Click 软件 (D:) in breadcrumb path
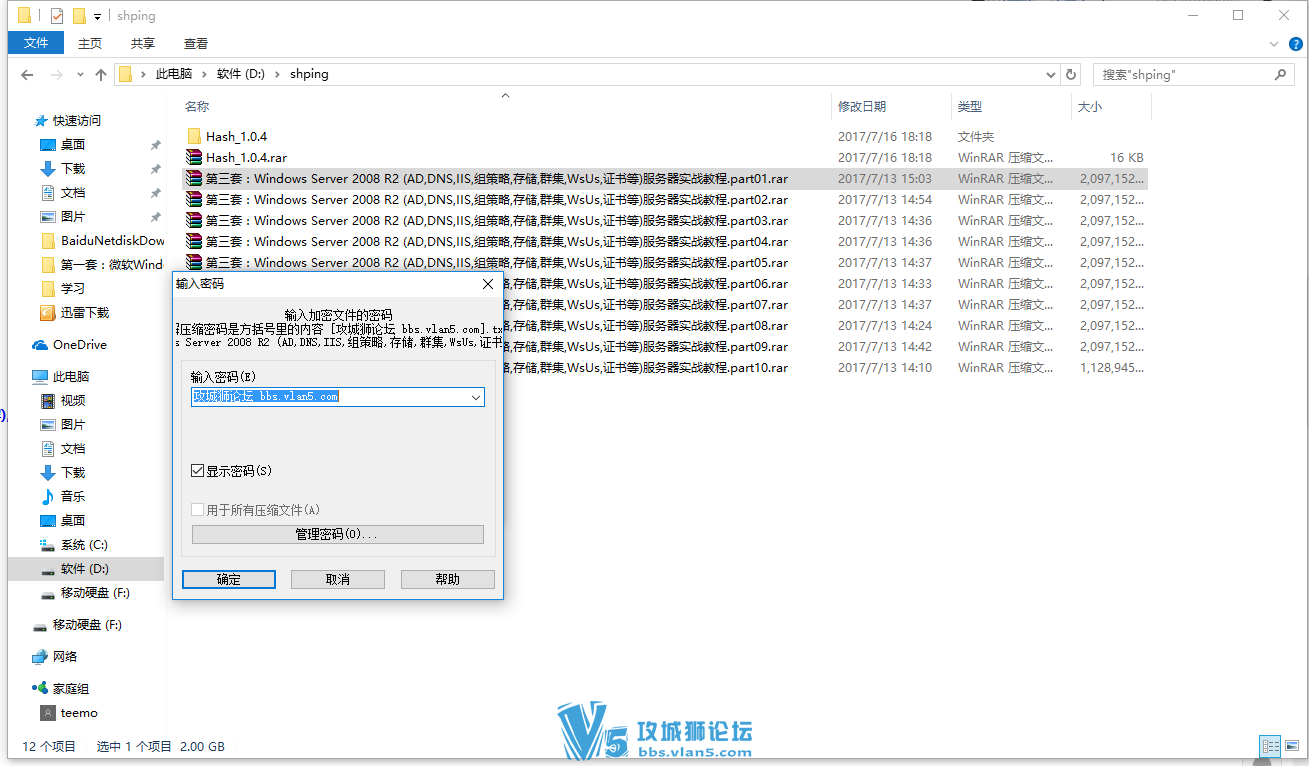Image resolution: width=1309 pixels, height=766 pixels. (x=241, y=75)
